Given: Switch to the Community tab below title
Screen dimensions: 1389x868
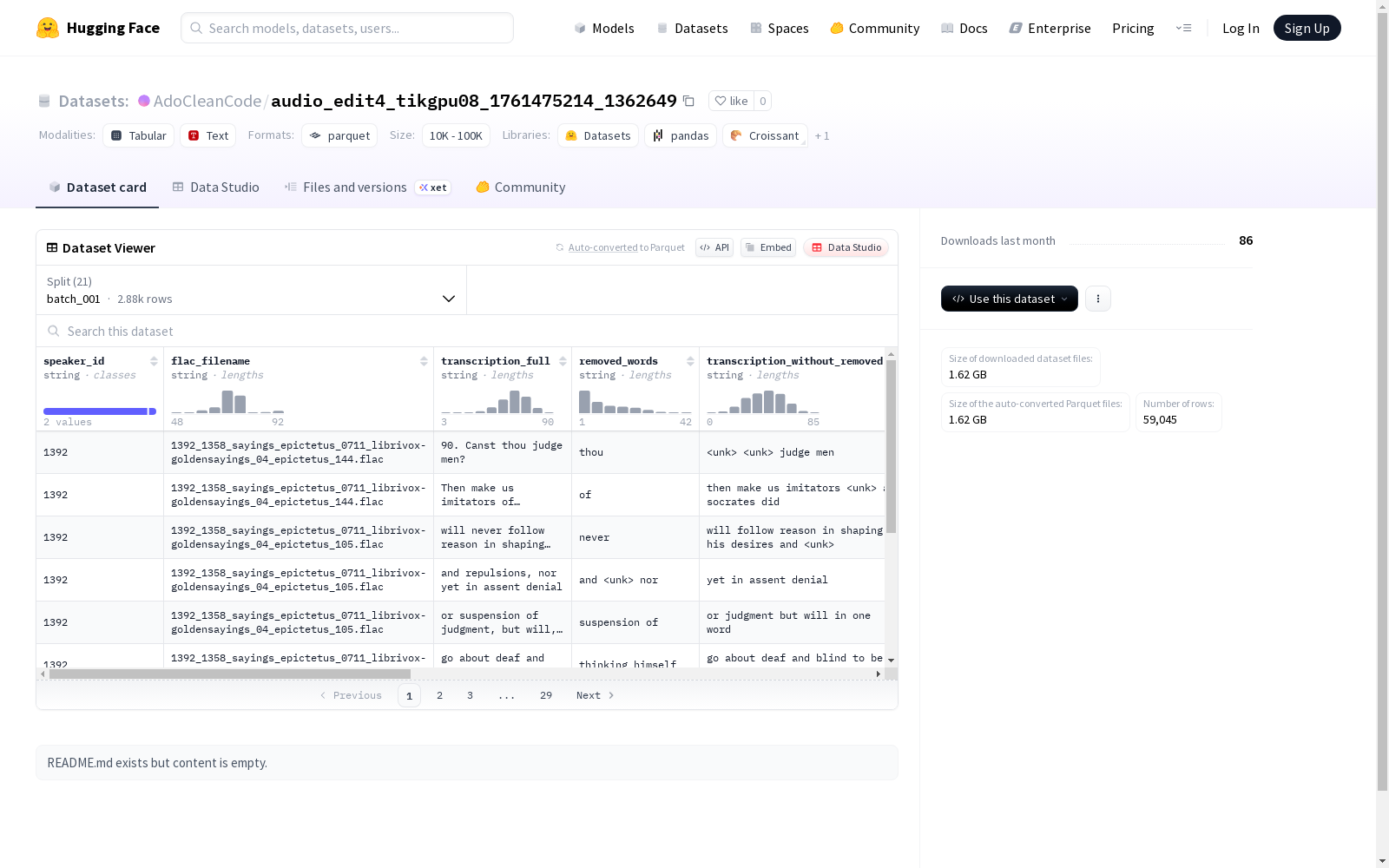Looking at the screenshot, I should click(521, 187).
